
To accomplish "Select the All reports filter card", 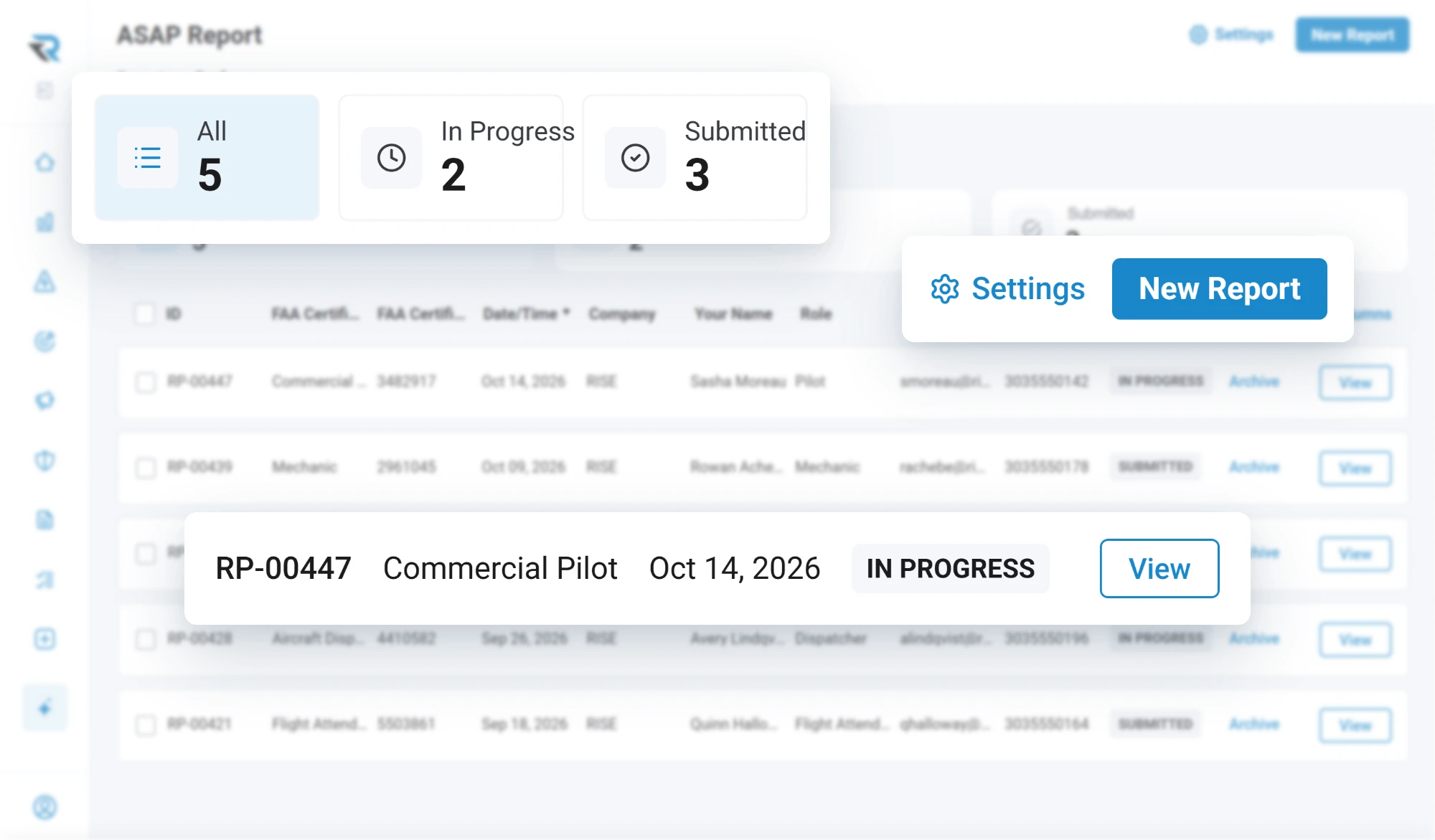I will point(207,157).
